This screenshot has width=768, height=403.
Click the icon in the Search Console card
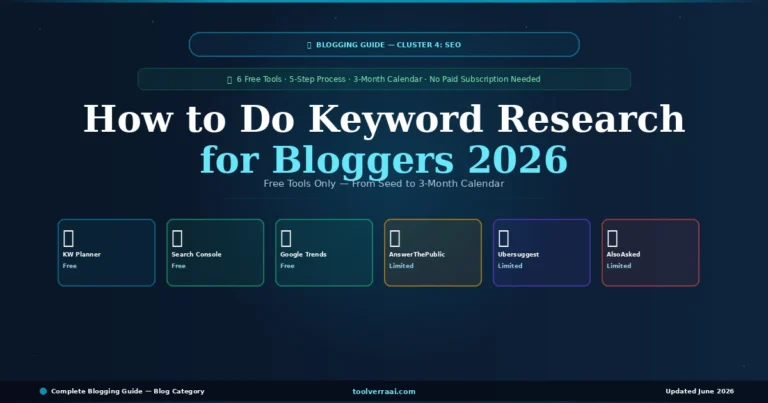point(177,238)
